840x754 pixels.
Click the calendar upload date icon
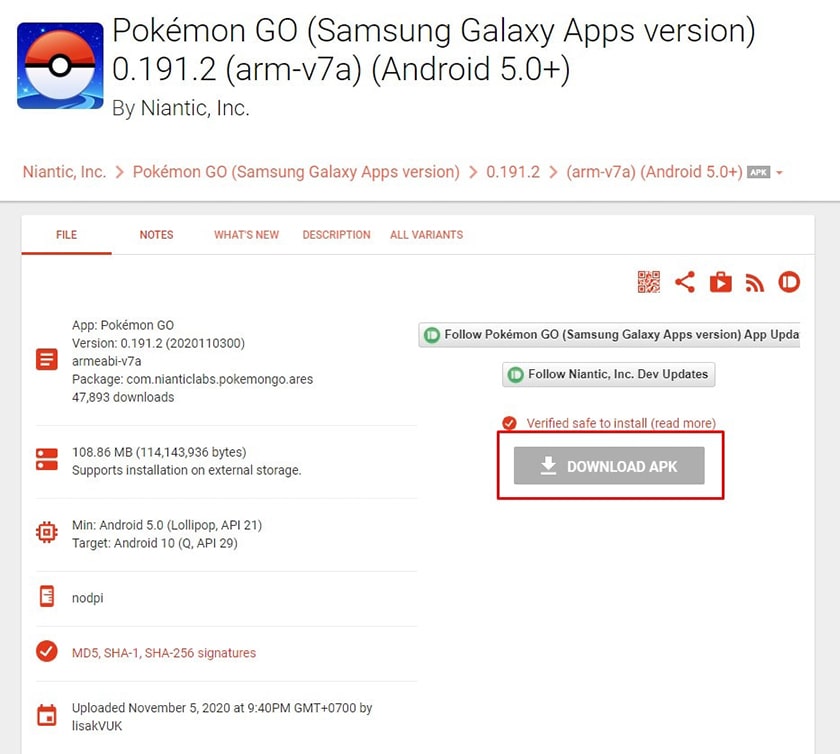click(x=47, y=715)
